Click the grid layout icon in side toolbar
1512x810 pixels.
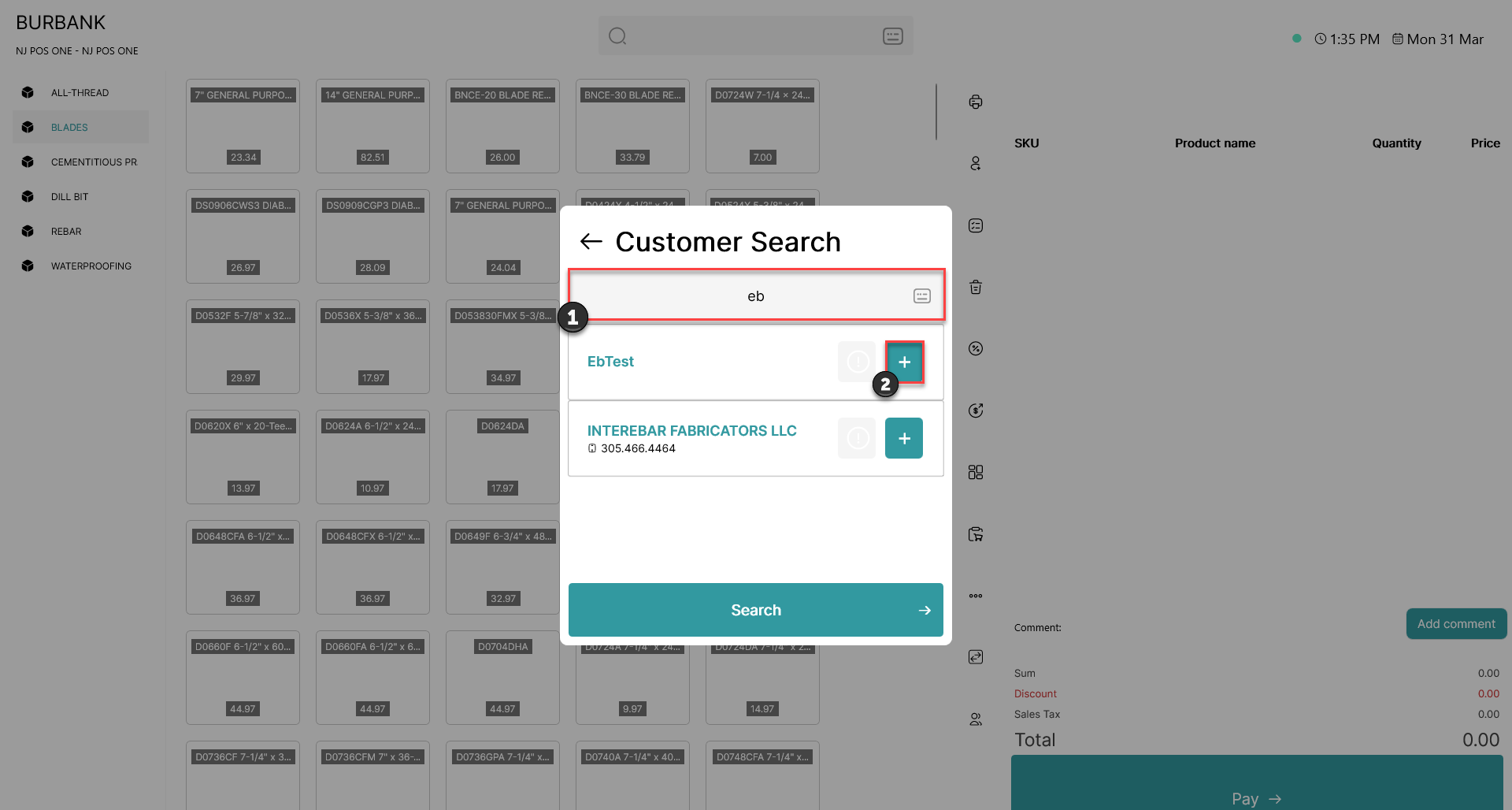pos(976,472)
